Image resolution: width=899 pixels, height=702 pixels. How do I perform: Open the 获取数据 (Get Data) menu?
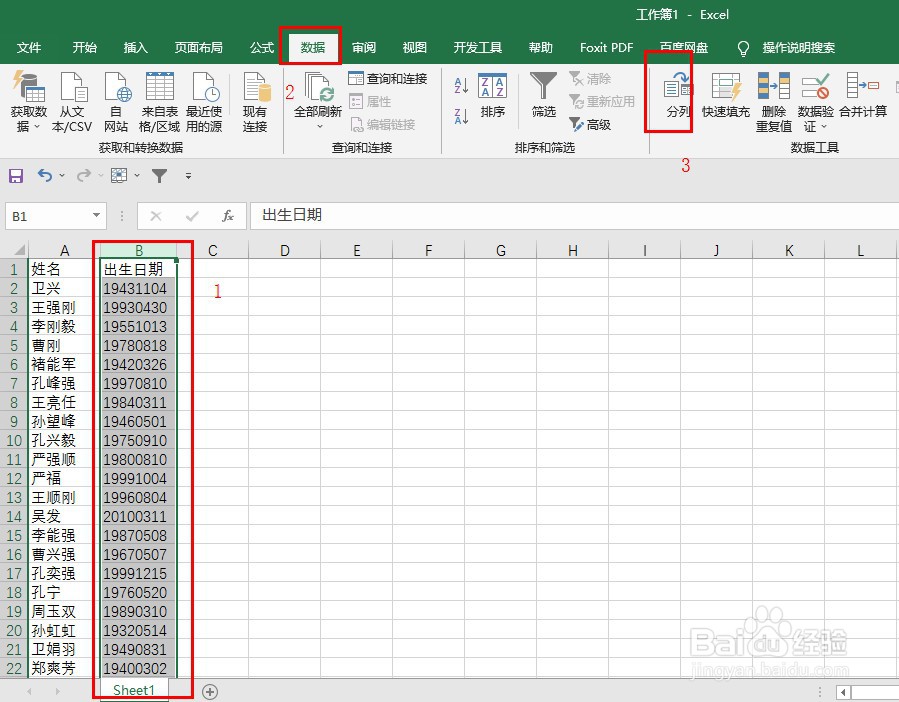28,102
